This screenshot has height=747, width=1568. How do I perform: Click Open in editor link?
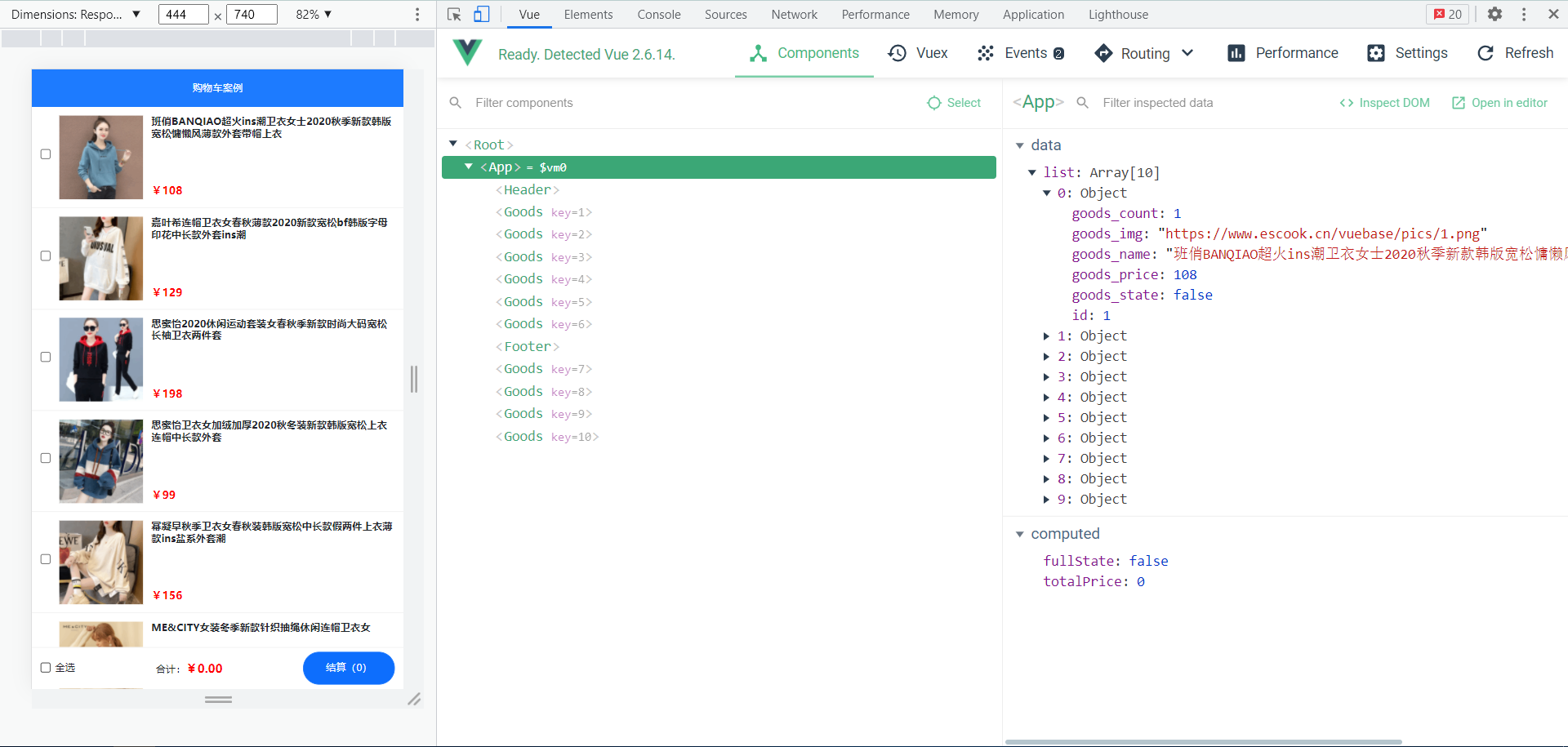[x=1500, y=103]
